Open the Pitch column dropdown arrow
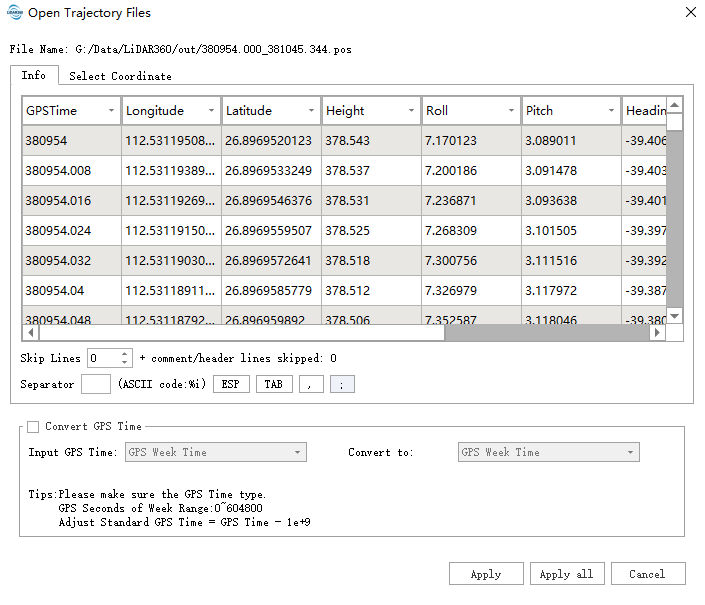 [611, 111]
